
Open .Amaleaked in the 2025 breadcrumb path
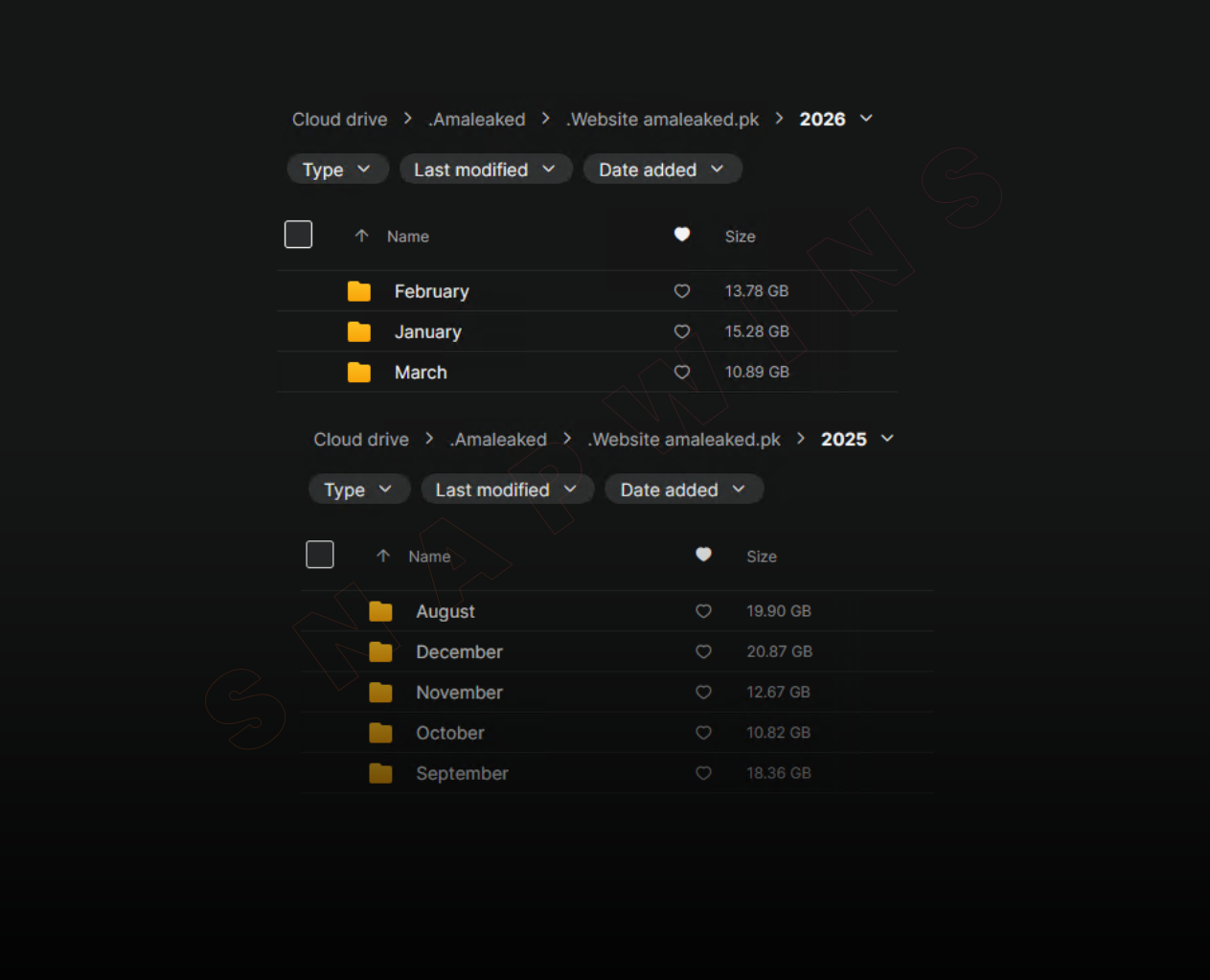click(x=499, y=439)
